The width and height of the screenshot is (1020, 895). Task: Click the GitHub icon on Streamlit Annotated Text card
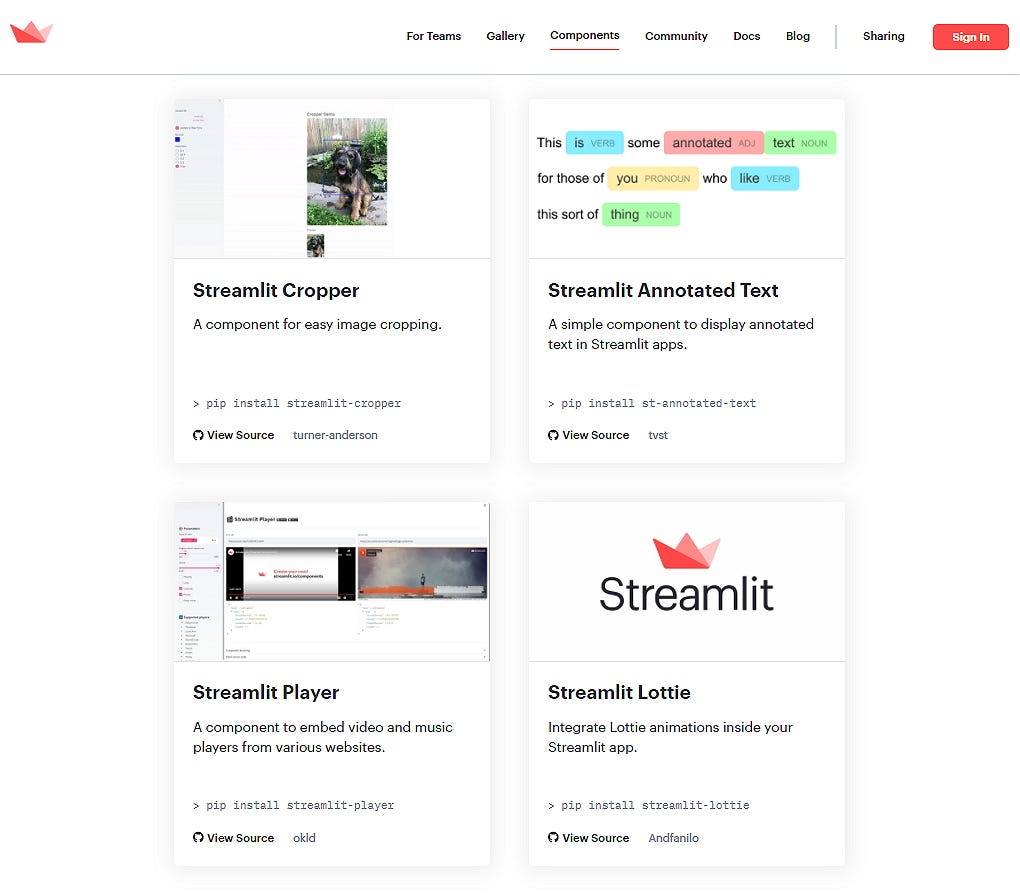553,435
